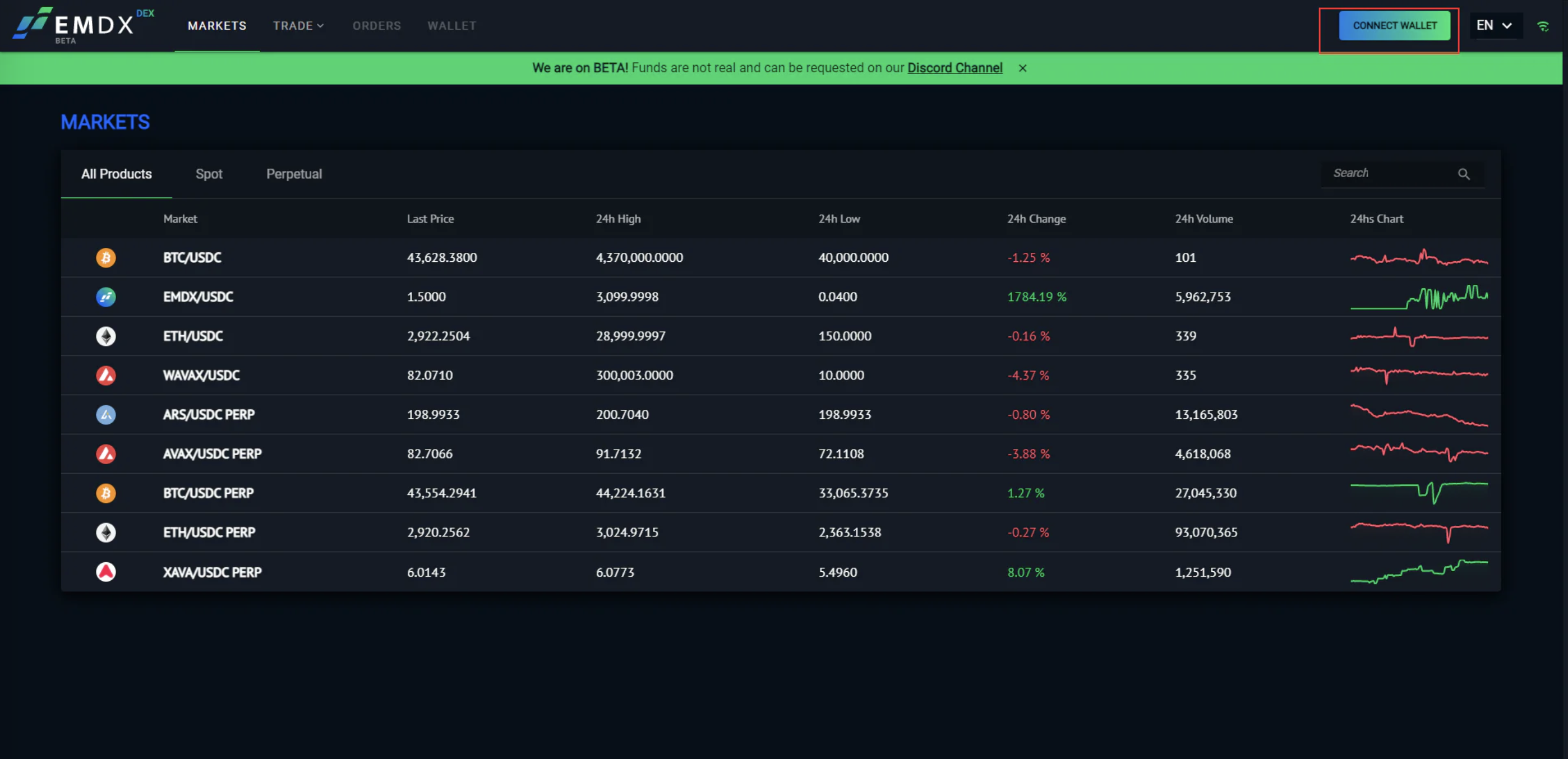Click the EMDX DEX logo
This screenshot has width=1568, height=759.
tap(82, 26)
